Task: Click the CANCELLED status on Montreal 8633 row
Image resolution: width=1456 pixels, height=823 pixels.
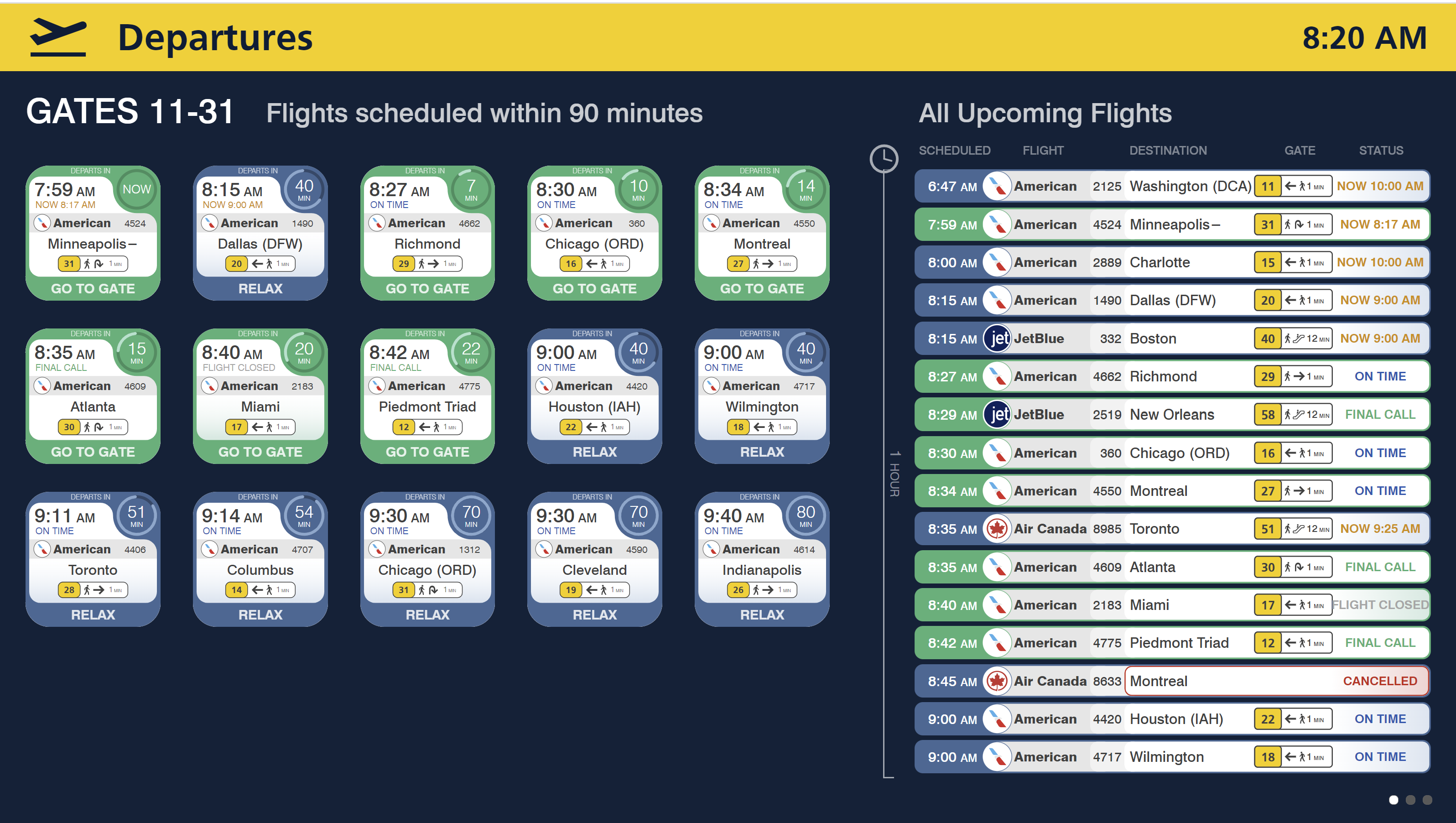Action: [x=1380, y=681]
